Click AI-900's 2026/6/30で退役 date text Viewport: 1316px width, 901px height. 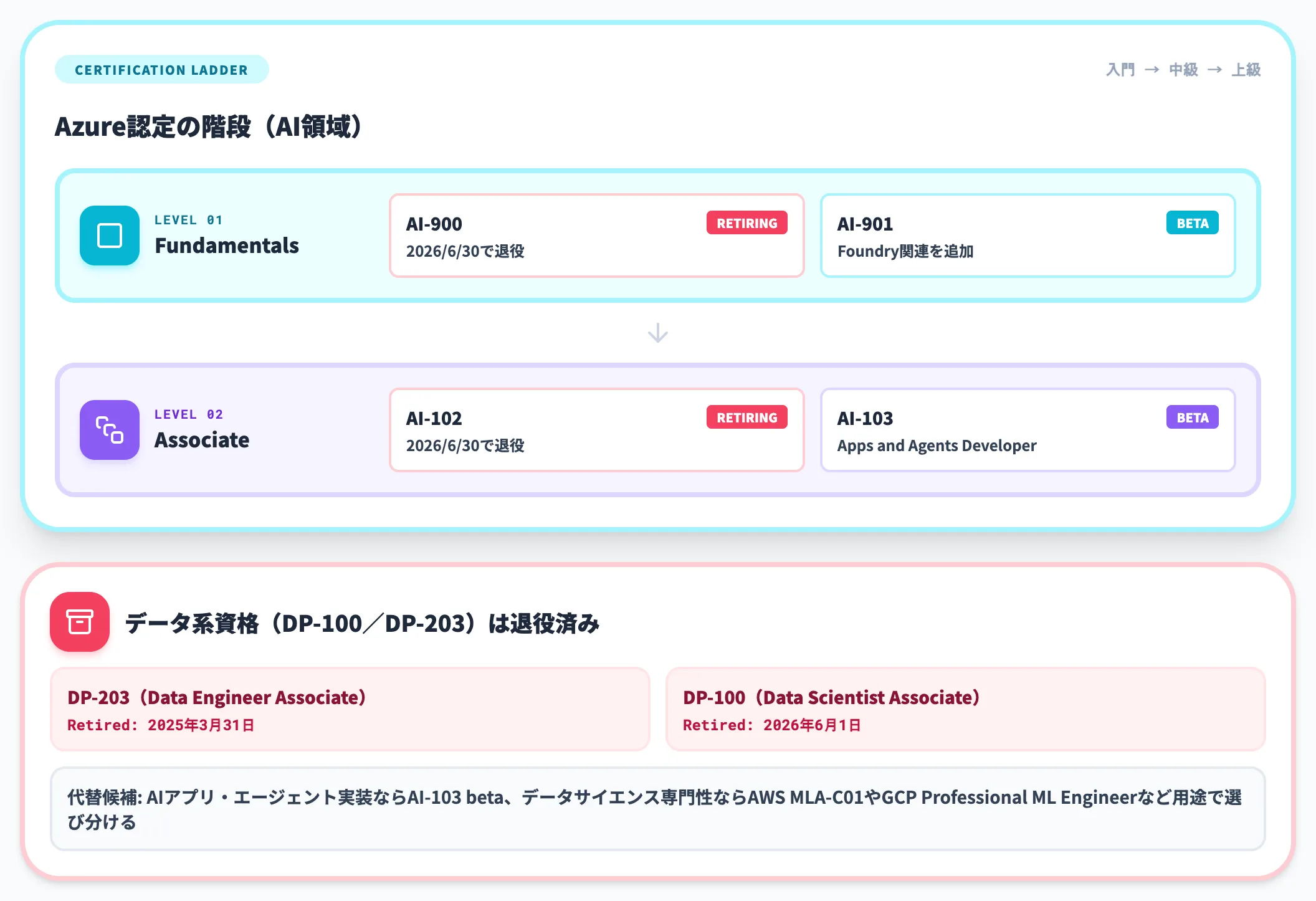pos(465,251)
